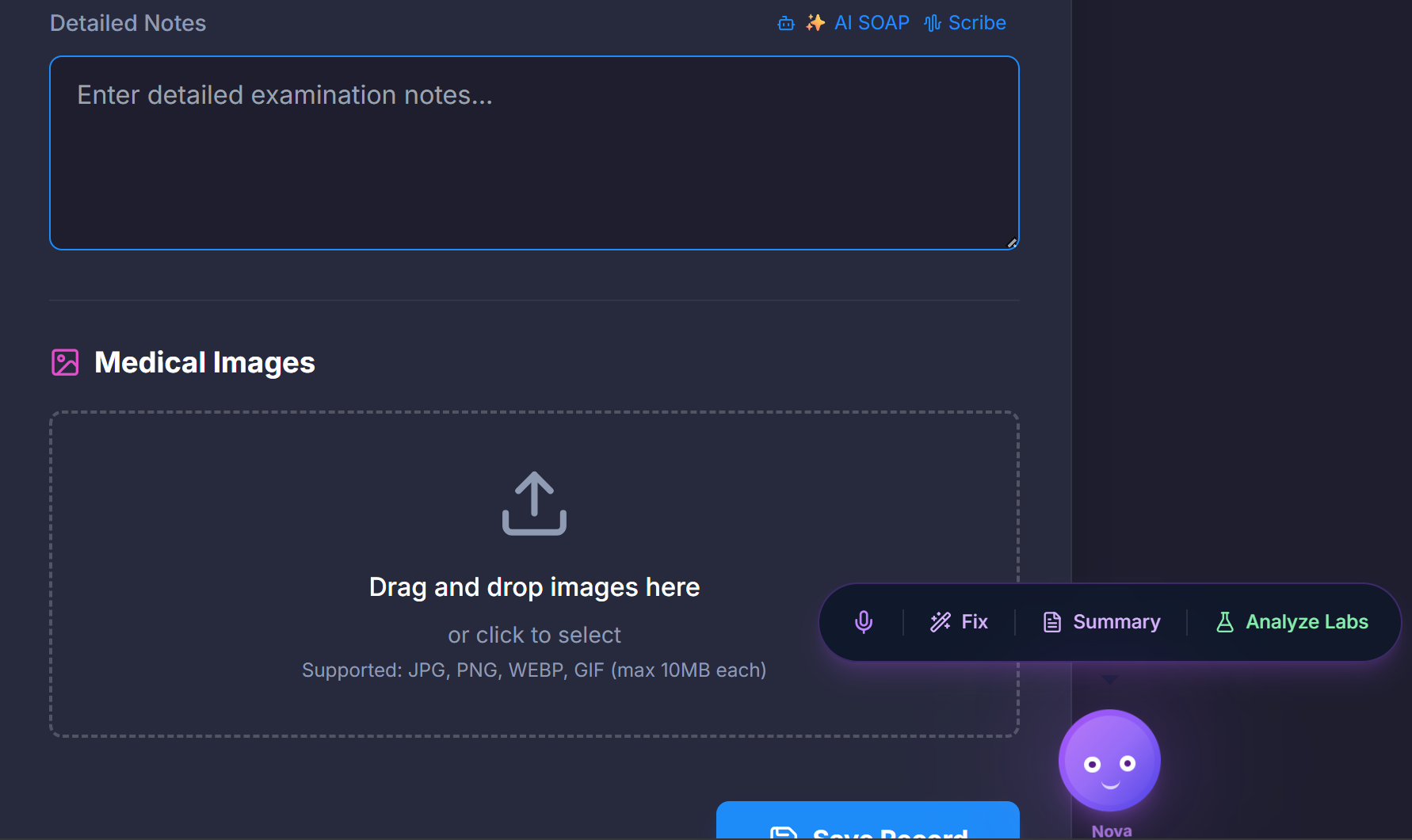Screen dimensions: 1412x840
Task: Click the robot assistant icon next to AI SOAP
Action: (x=785, y=23)
